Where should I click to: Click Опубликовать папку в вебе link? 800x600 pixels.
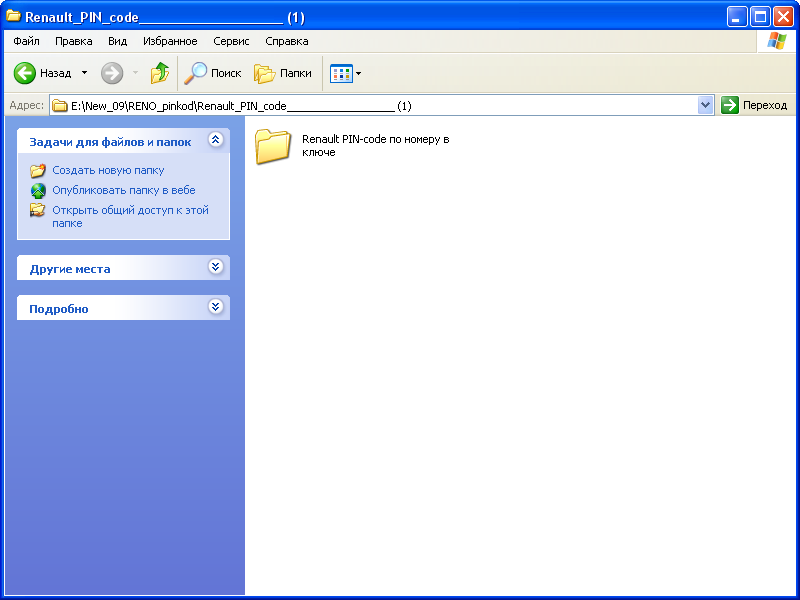coord(124,190)
